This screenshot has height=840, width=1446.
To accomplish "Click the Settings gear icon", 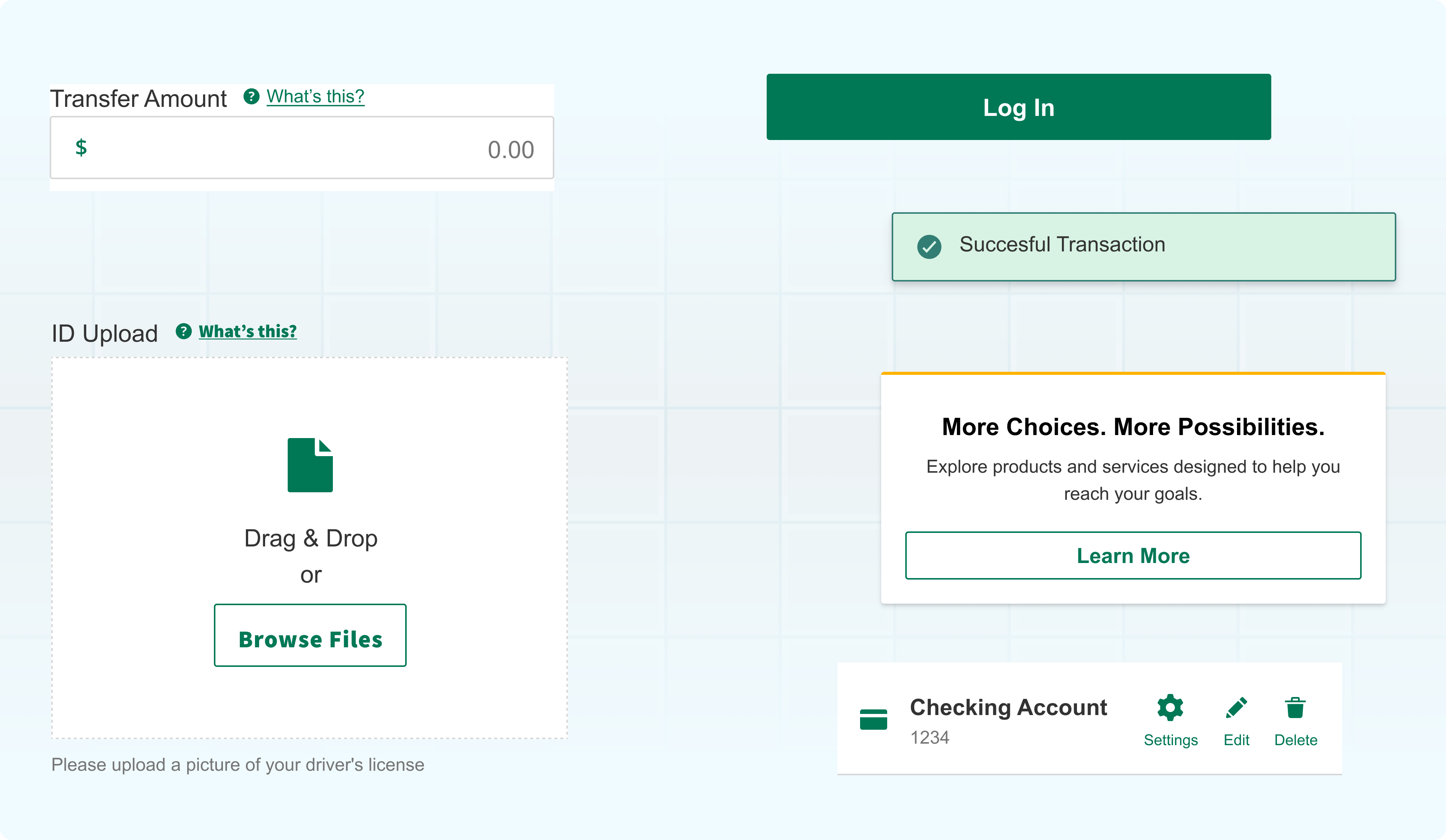I will 1170,708.
